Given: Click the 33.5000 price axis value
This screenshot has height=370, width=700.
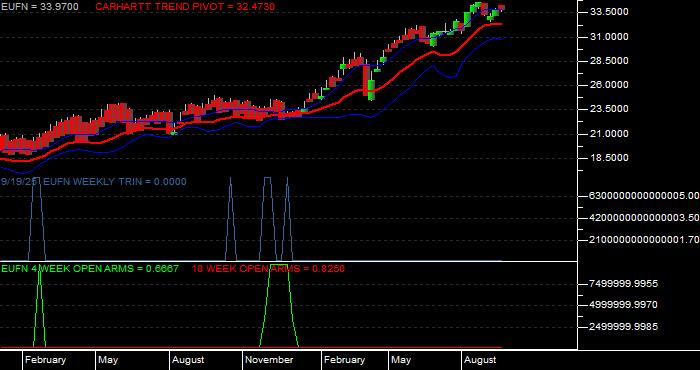Looking at the screenshot, I should (x=608, y=12).
